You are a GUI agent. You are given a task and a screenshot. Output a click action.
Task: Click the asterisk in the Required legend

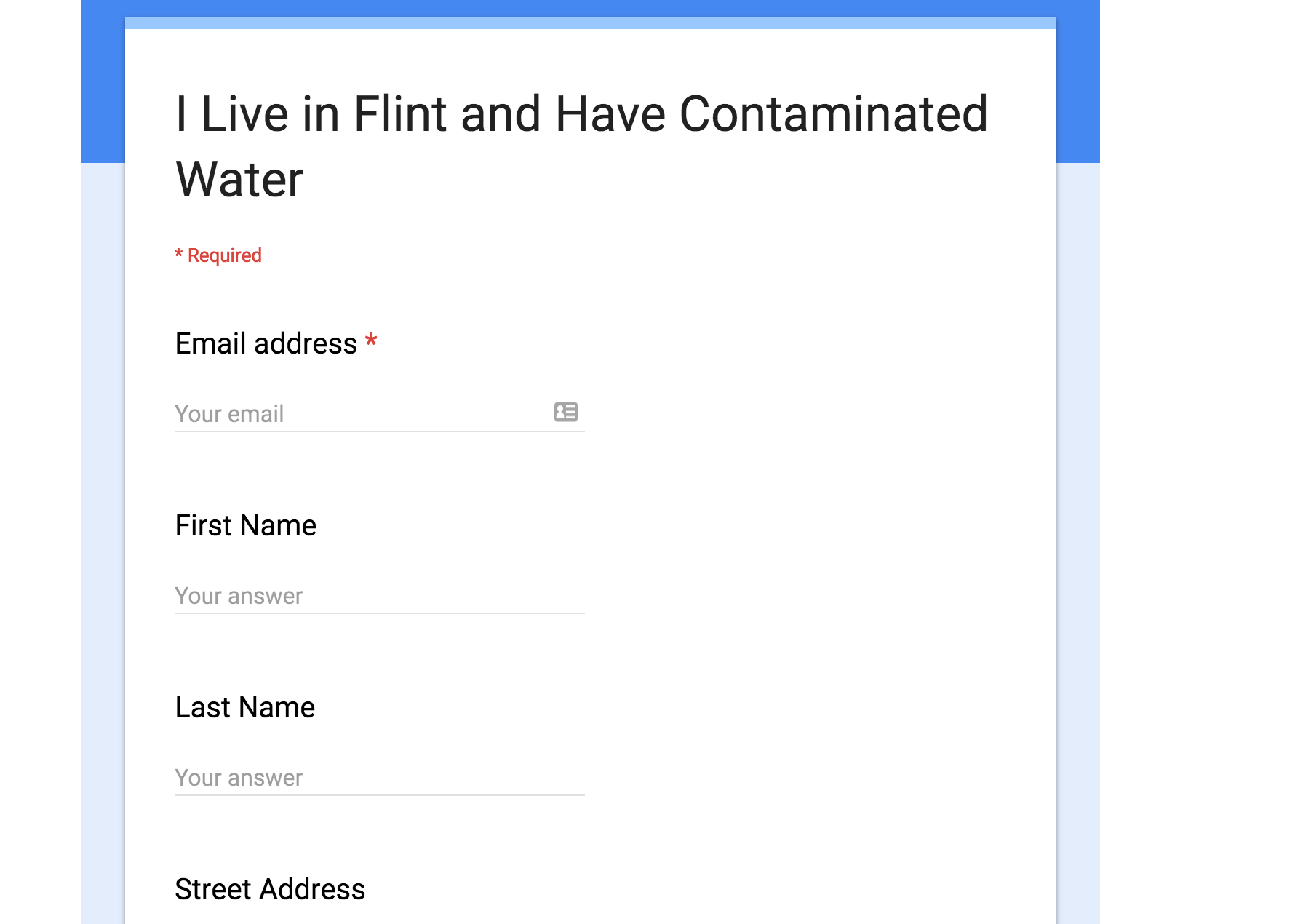pos(180,255)
